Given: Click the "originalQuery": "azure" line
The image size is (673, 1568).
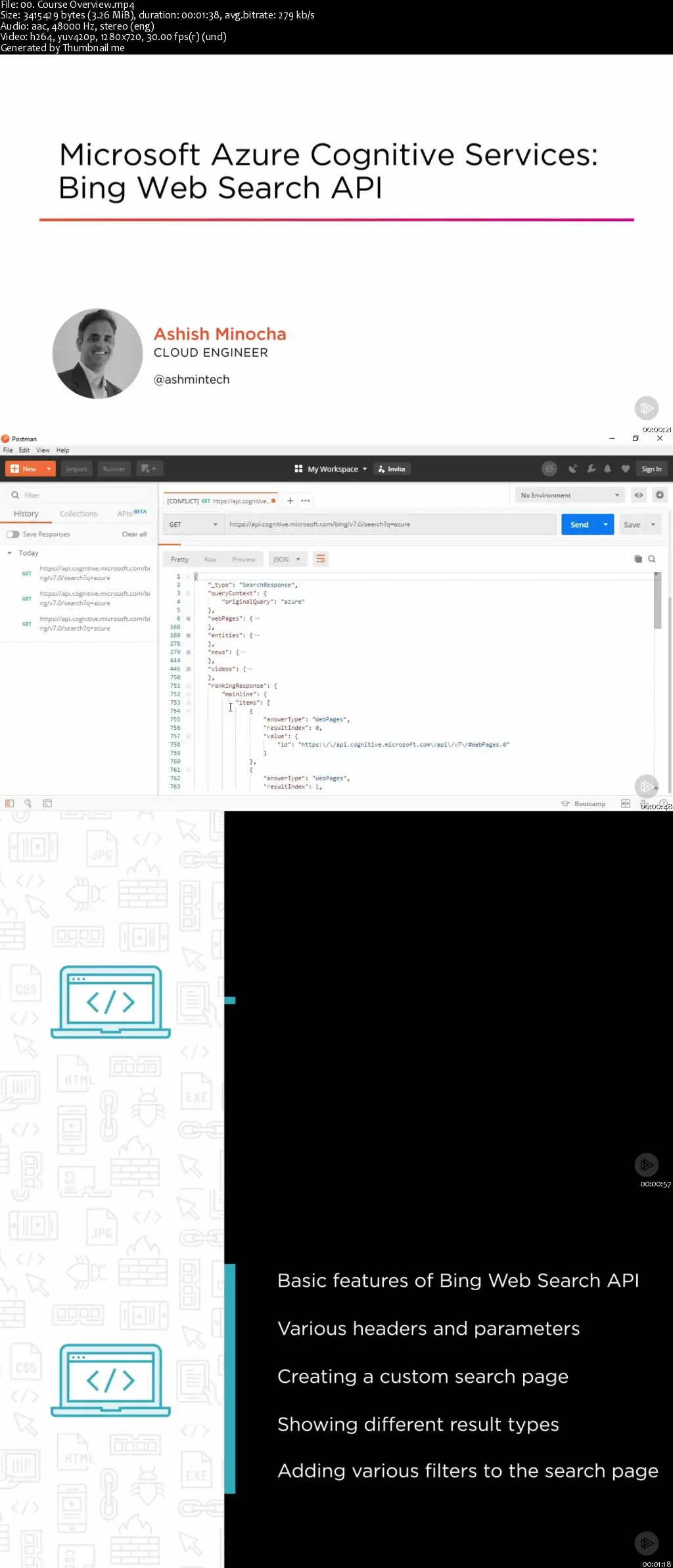Looking at the screenshot, I should tap(263, 601).
